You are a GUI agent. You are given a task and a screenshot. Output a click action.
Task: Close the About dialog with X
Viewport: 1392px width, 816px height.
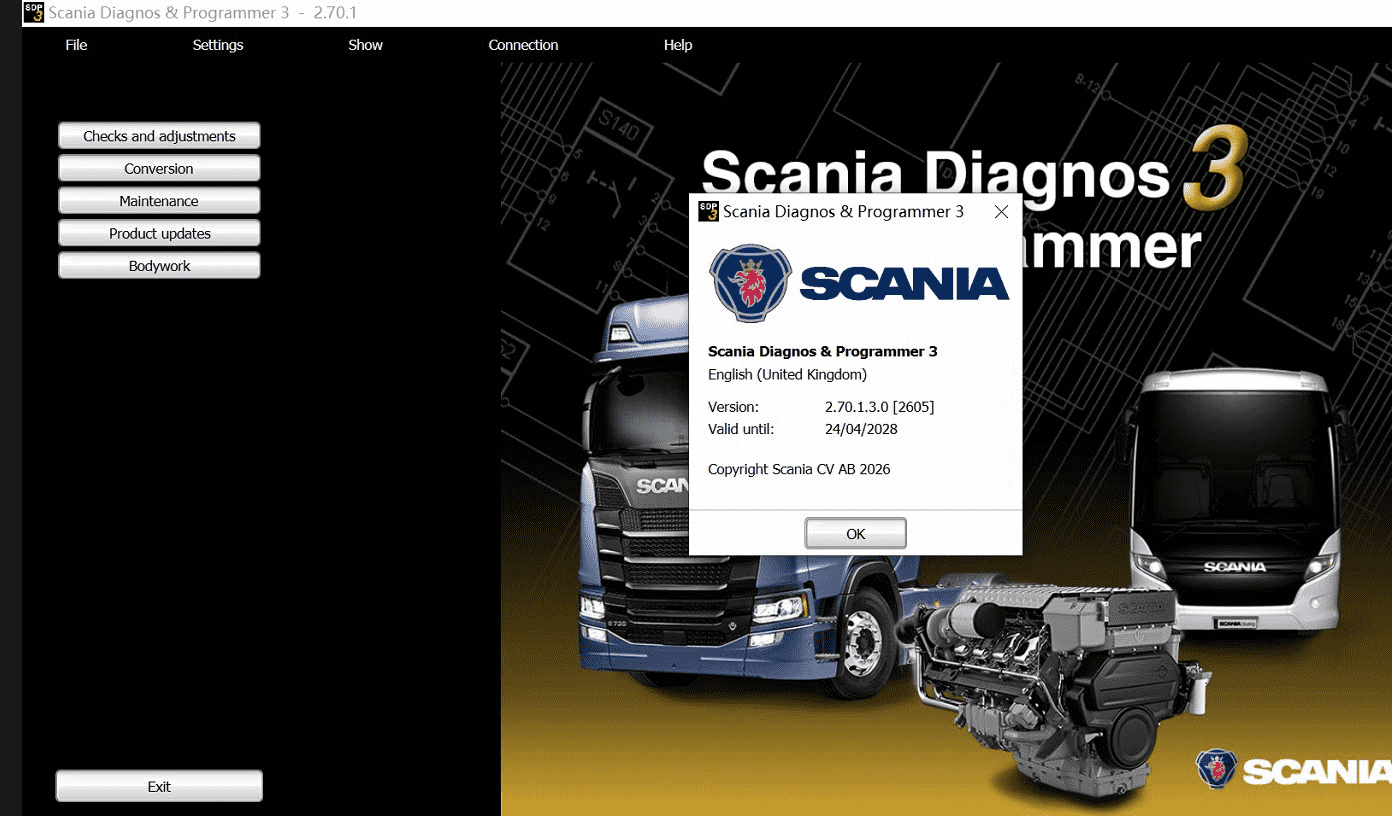[x=1001, y=212]
